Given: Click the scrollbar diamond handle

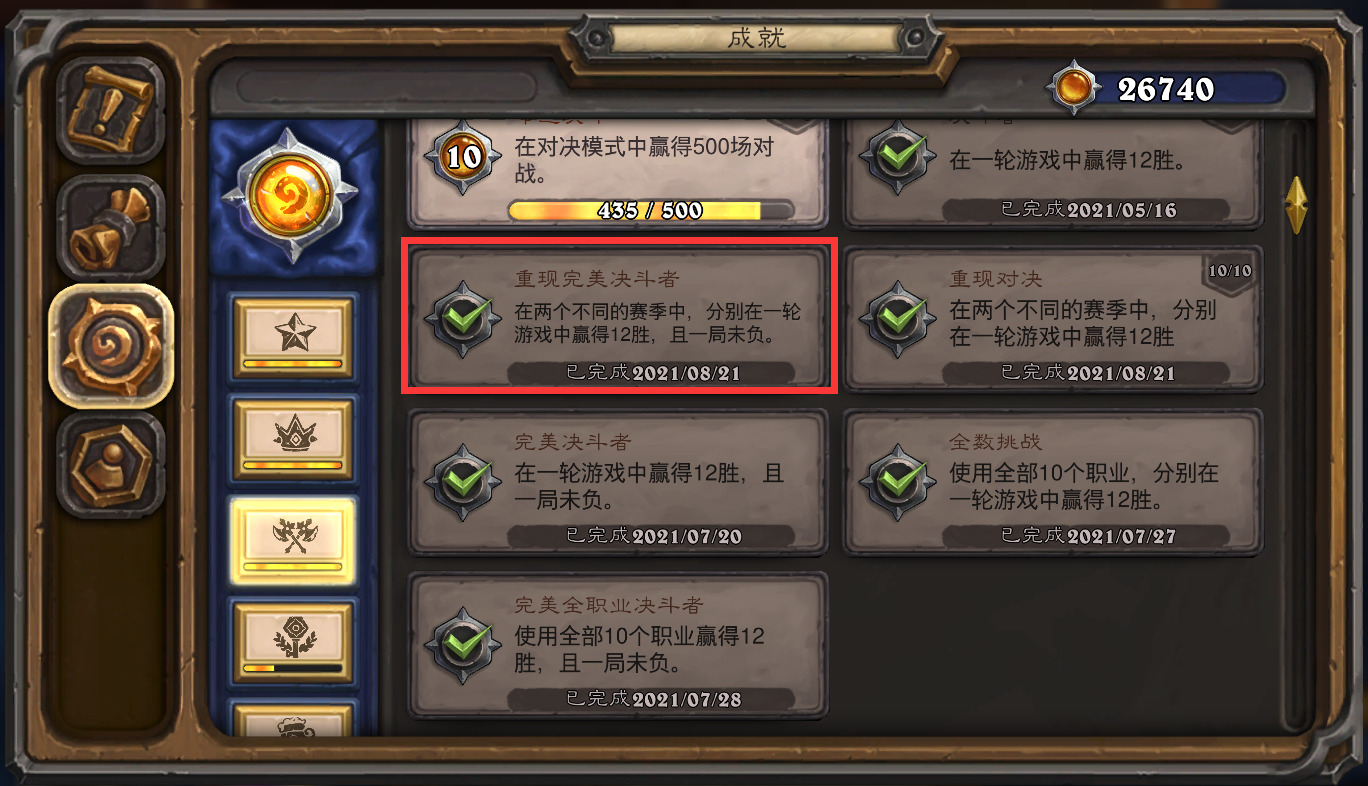Looking at the screenshot, I should point(1296,204).
